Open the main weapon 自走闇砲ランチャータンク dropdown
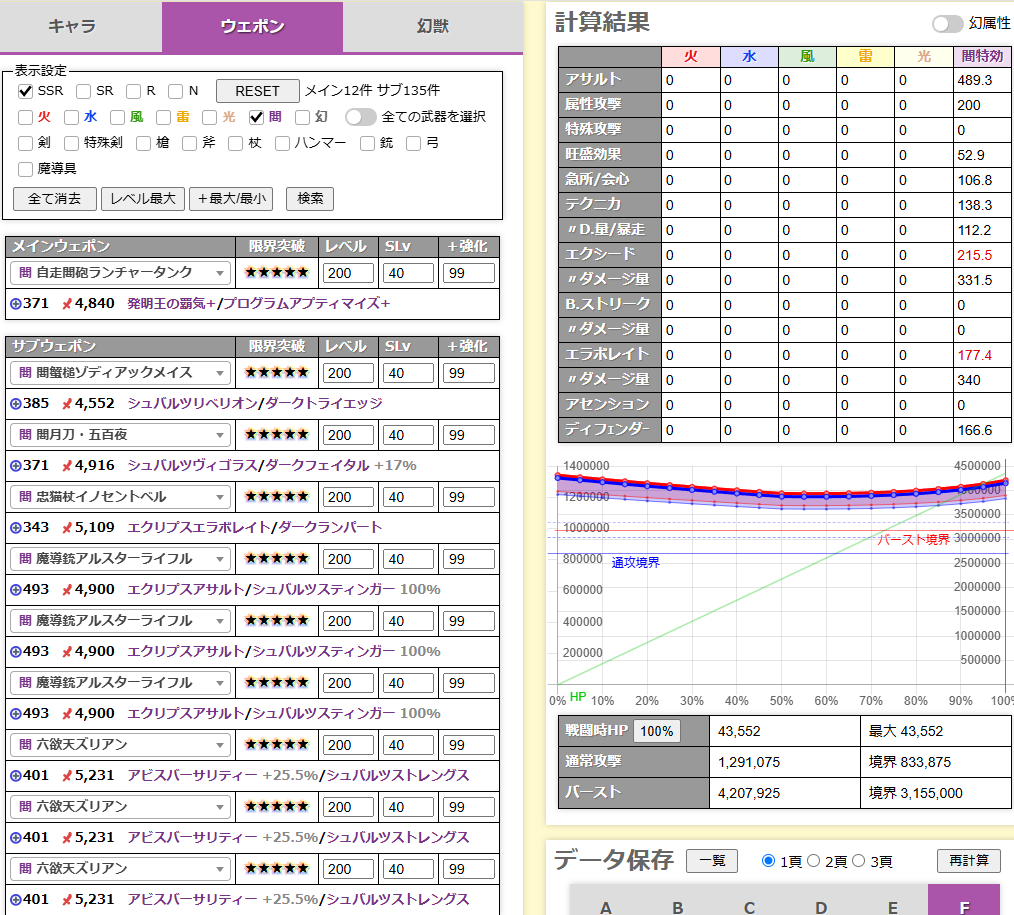Screen dimensions: 1014x915 (x=120, y=273)
